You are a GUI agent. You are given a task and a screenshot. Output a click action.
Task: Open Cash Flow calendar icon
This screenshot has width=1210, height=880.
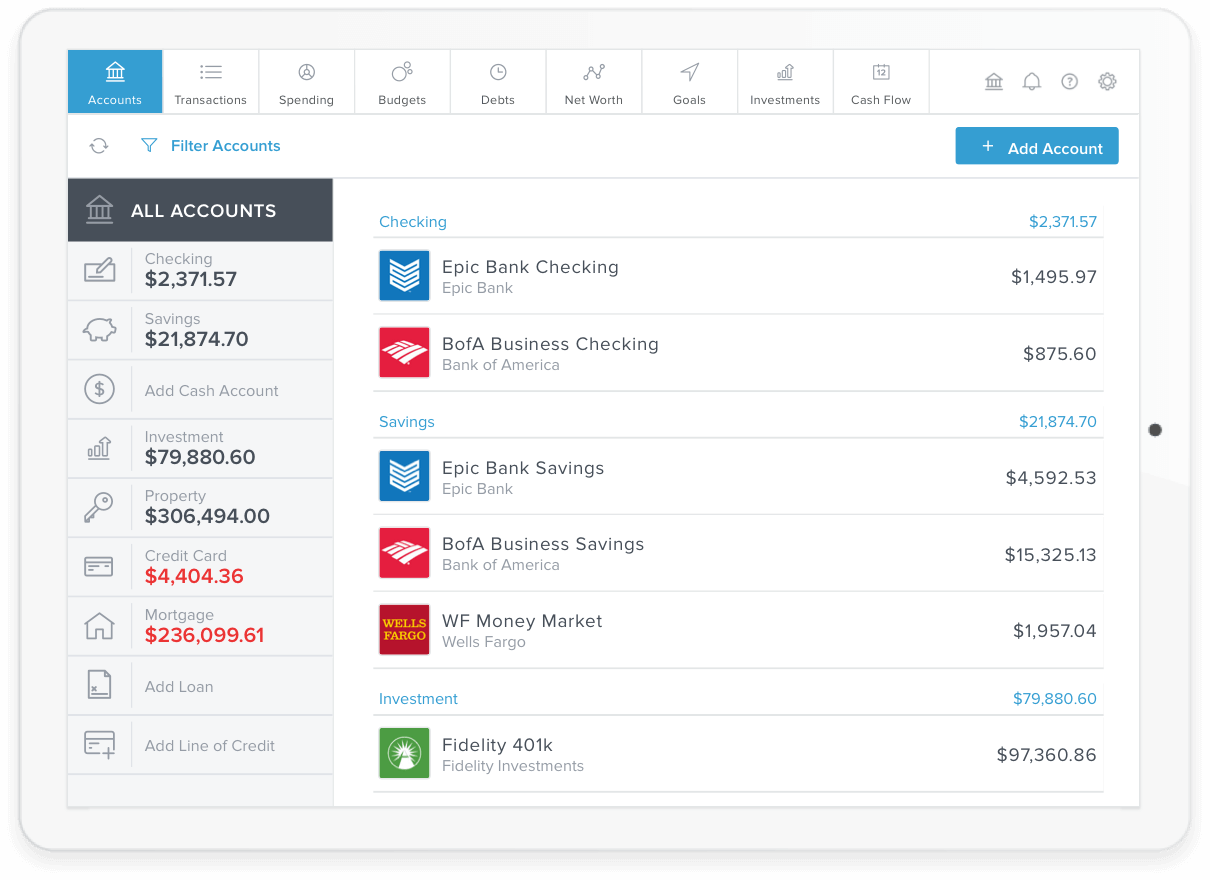pos(880,72)
